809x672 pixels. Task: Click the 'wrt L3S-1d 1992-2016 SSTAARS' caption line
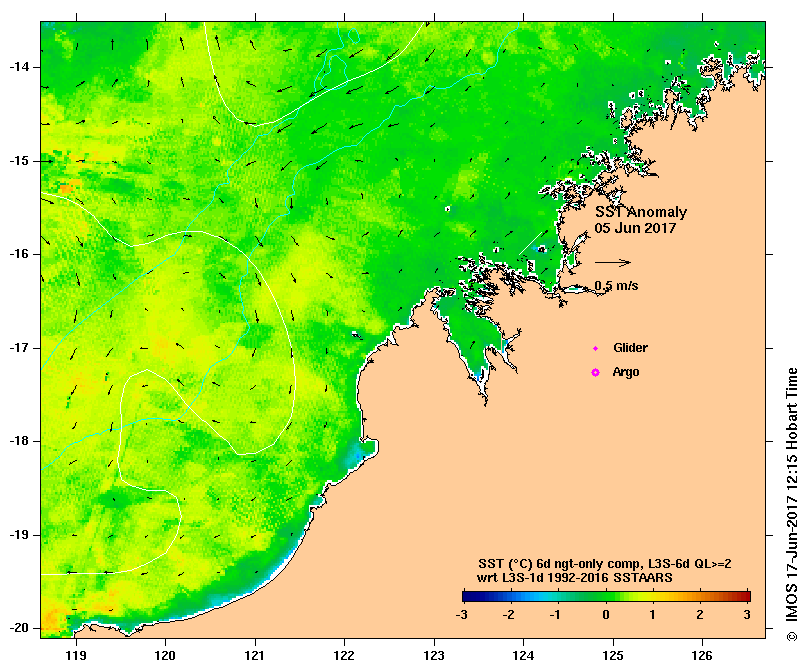tap(575, 578)
